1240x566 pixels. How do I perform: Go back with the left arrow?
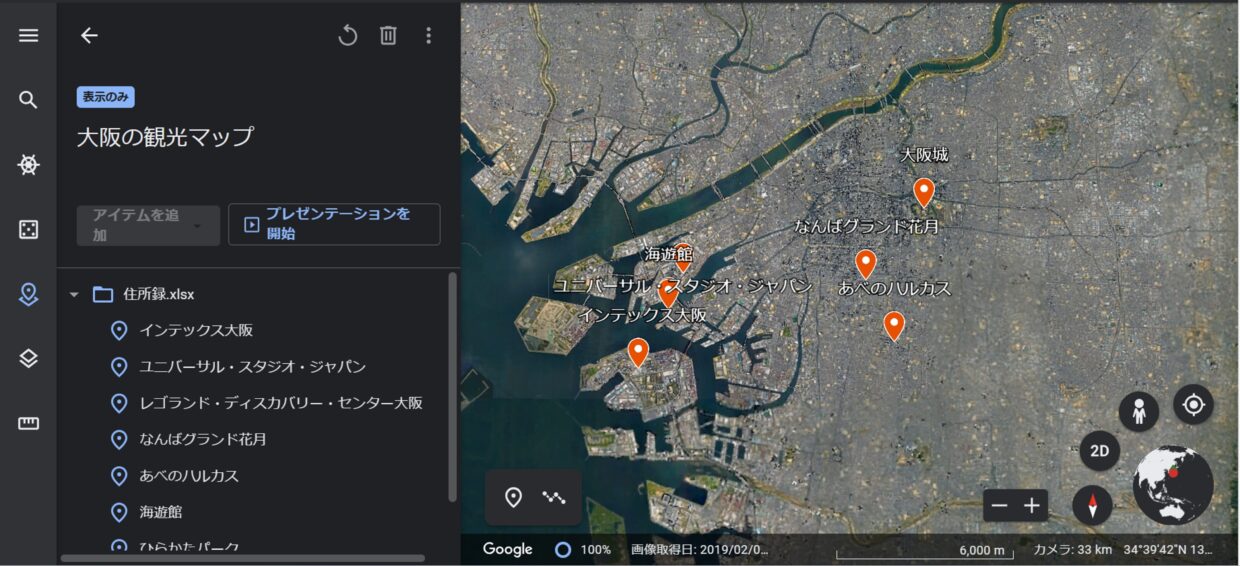[x=89, y=35]
